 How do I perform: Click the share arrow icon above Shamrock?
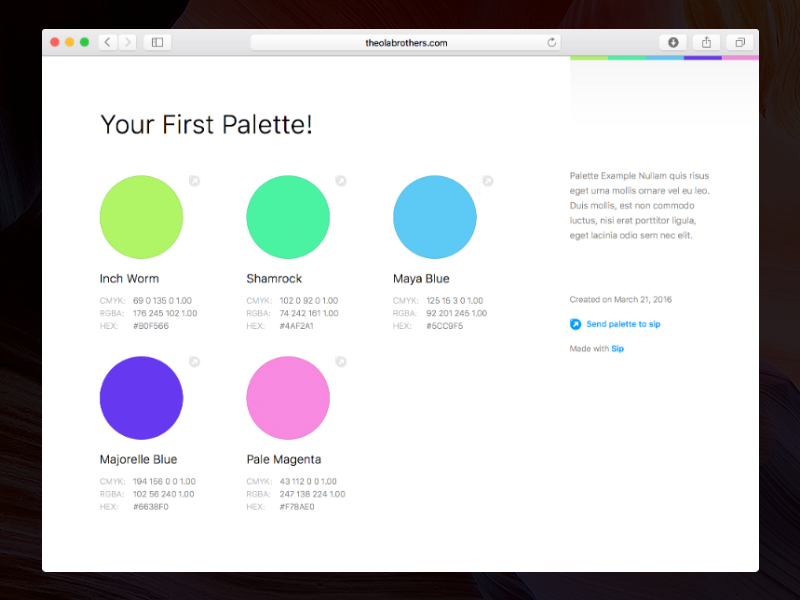click(341, 181)
